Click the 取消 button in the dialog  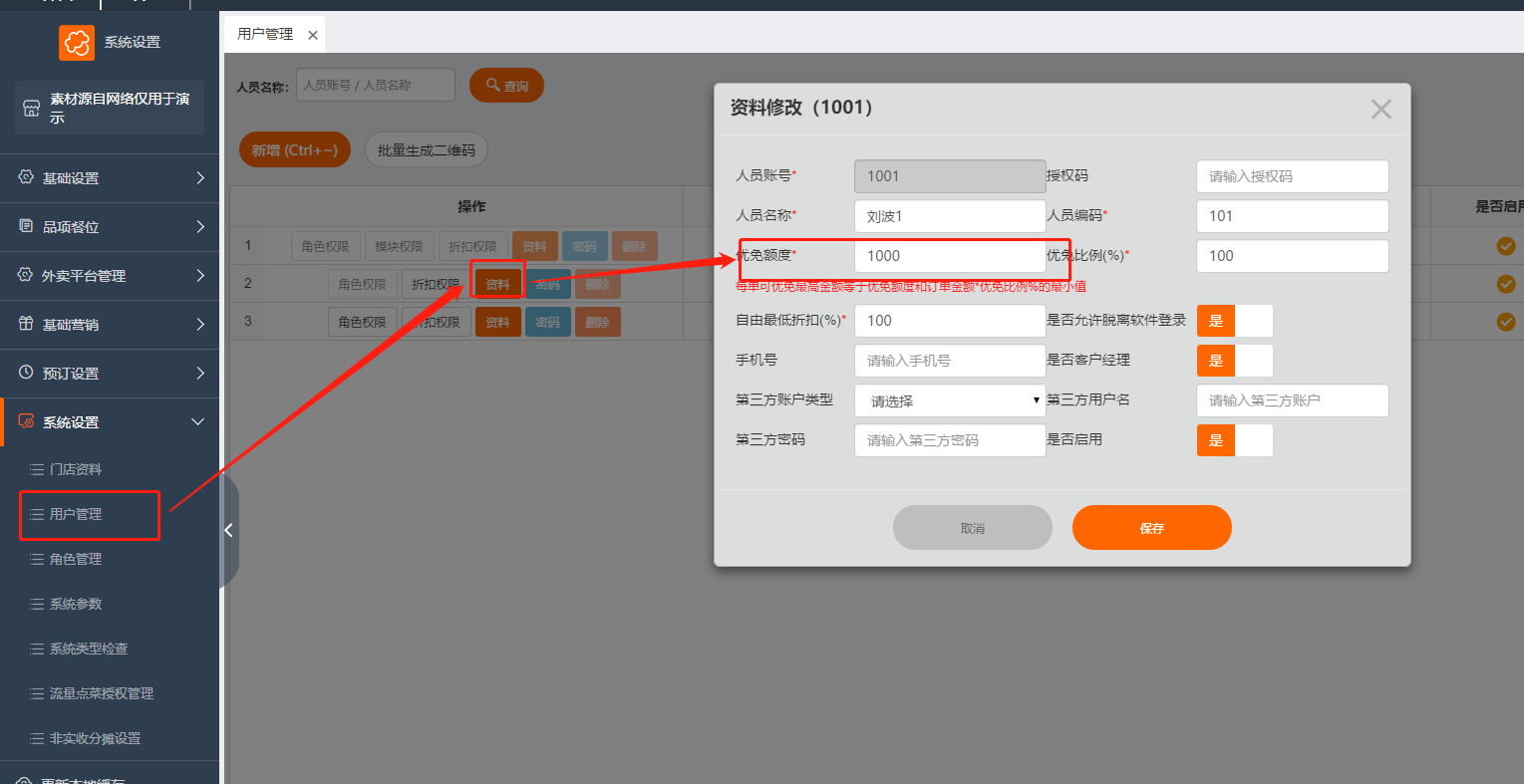click(972, 528)
